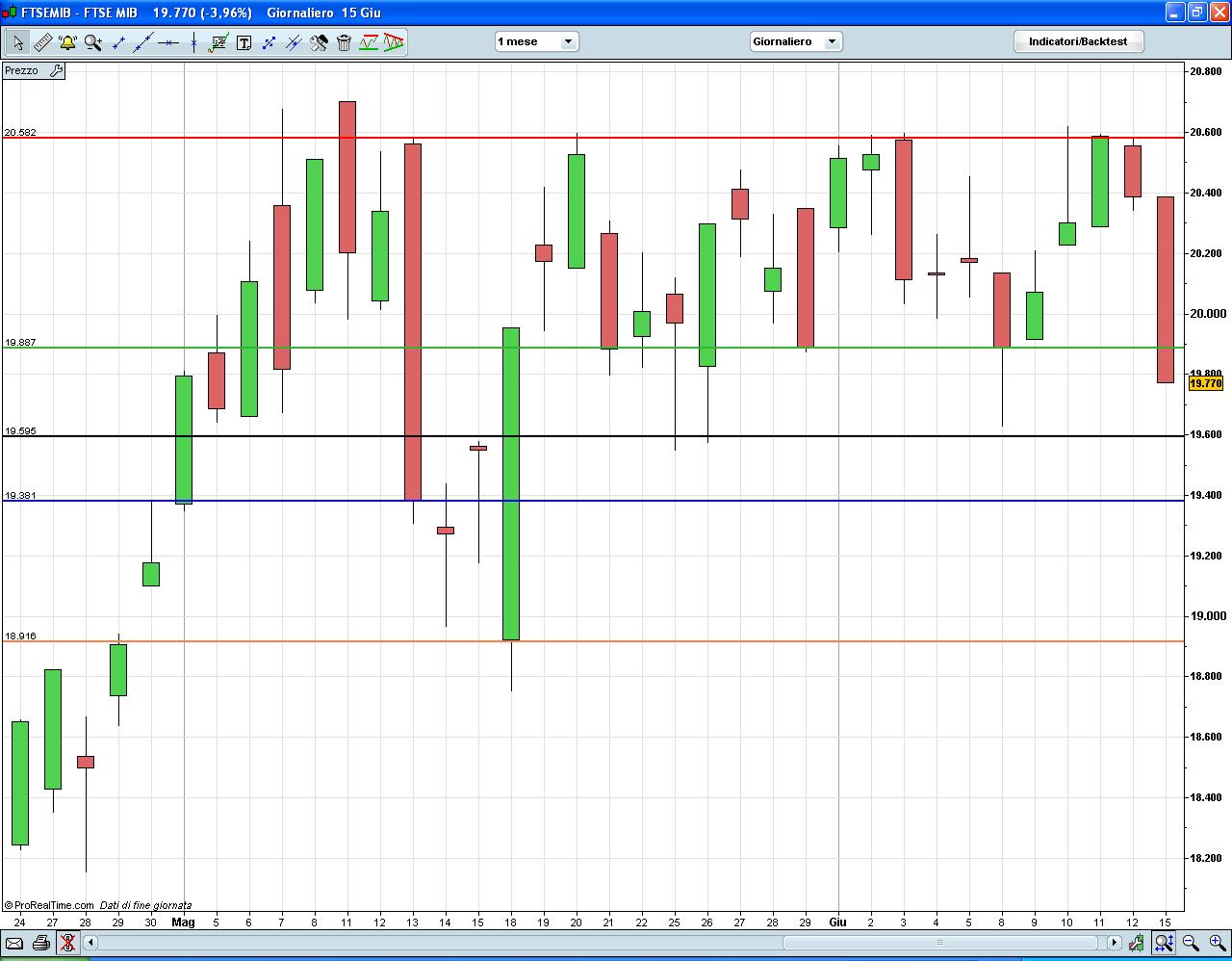
Task: Click the Indicatori/Backtest button
Action: [x=1078, y=41]
